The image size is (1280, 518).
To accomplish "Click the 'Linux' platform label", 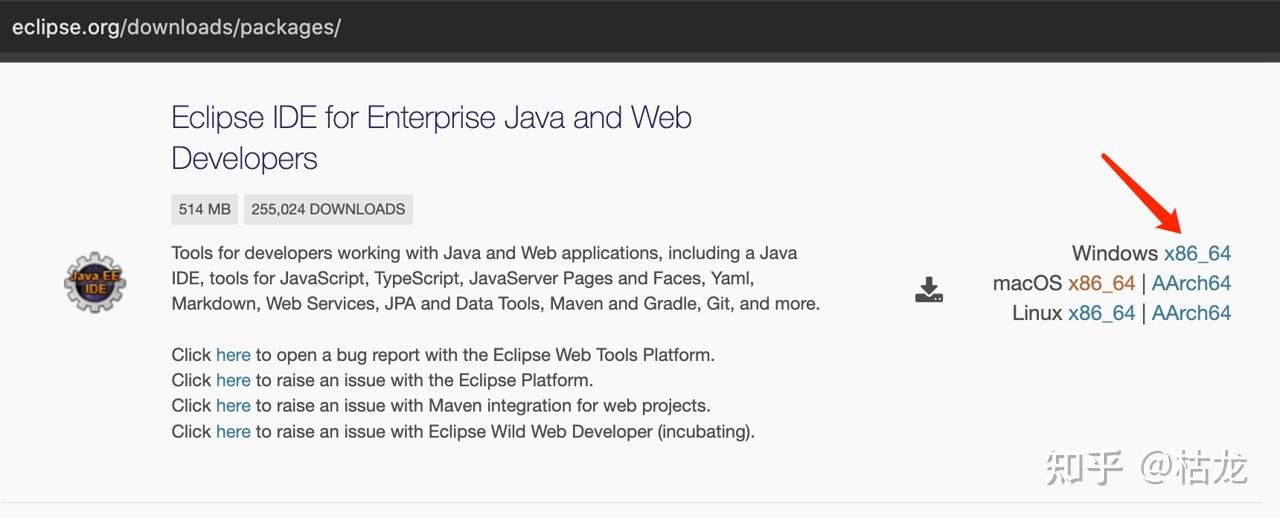I will pos(1037,313).
